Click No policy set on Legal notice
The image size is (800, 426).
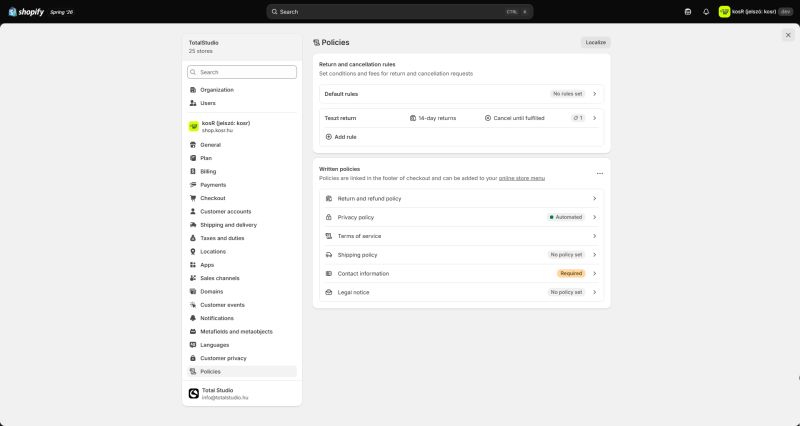[x=566, y=292]
